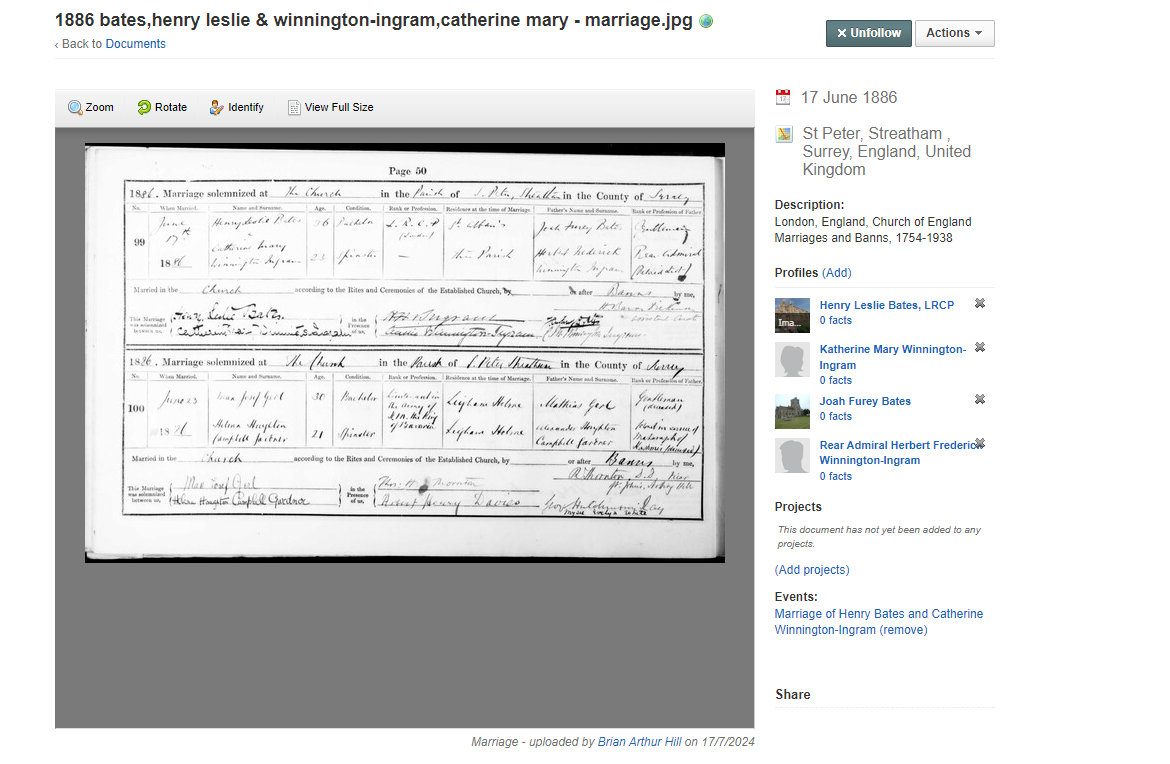
Task: Click the Add profiles link
Action: 837,273
